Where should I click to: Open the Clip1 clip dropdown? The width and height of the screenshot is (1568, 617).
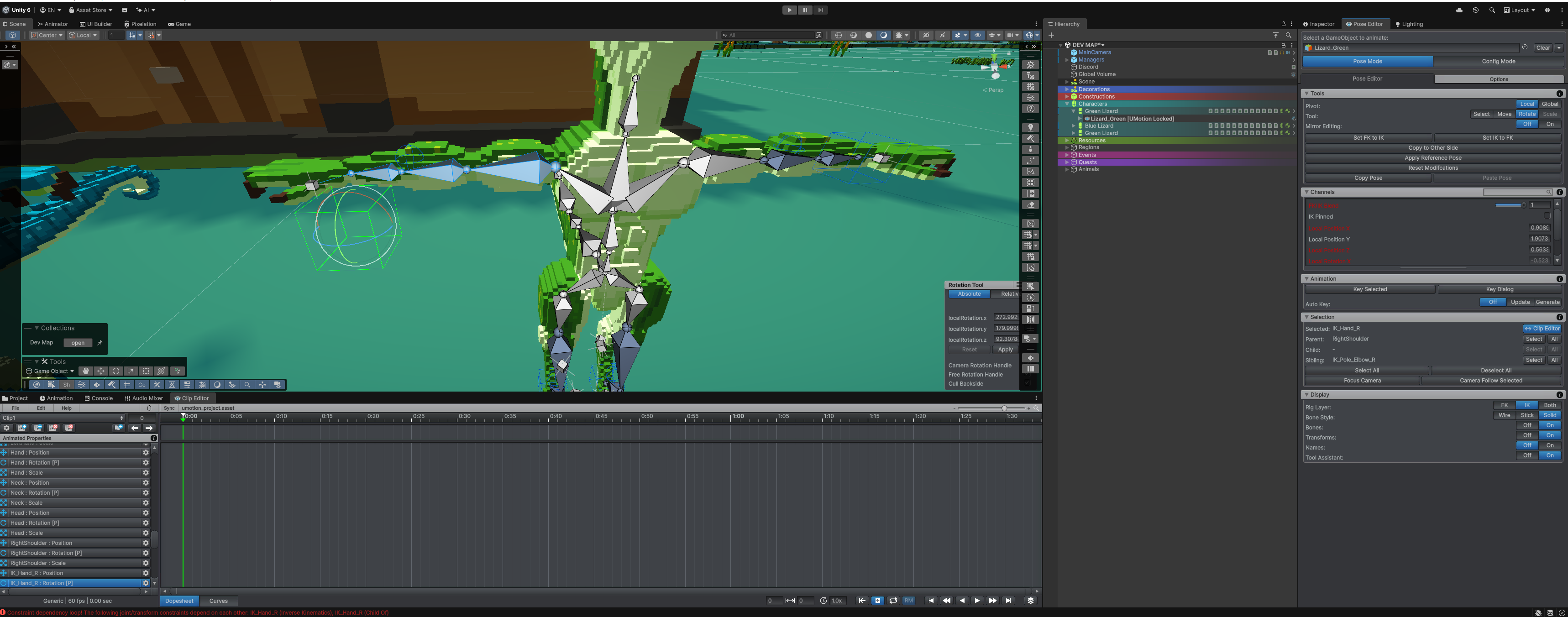coord(63,418)
